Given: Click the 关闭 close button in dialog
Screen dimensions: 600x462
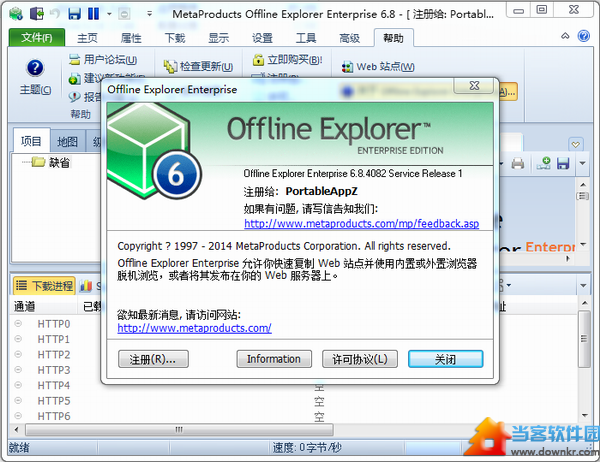Looking at the screenshot, I should tap(445, 359).
